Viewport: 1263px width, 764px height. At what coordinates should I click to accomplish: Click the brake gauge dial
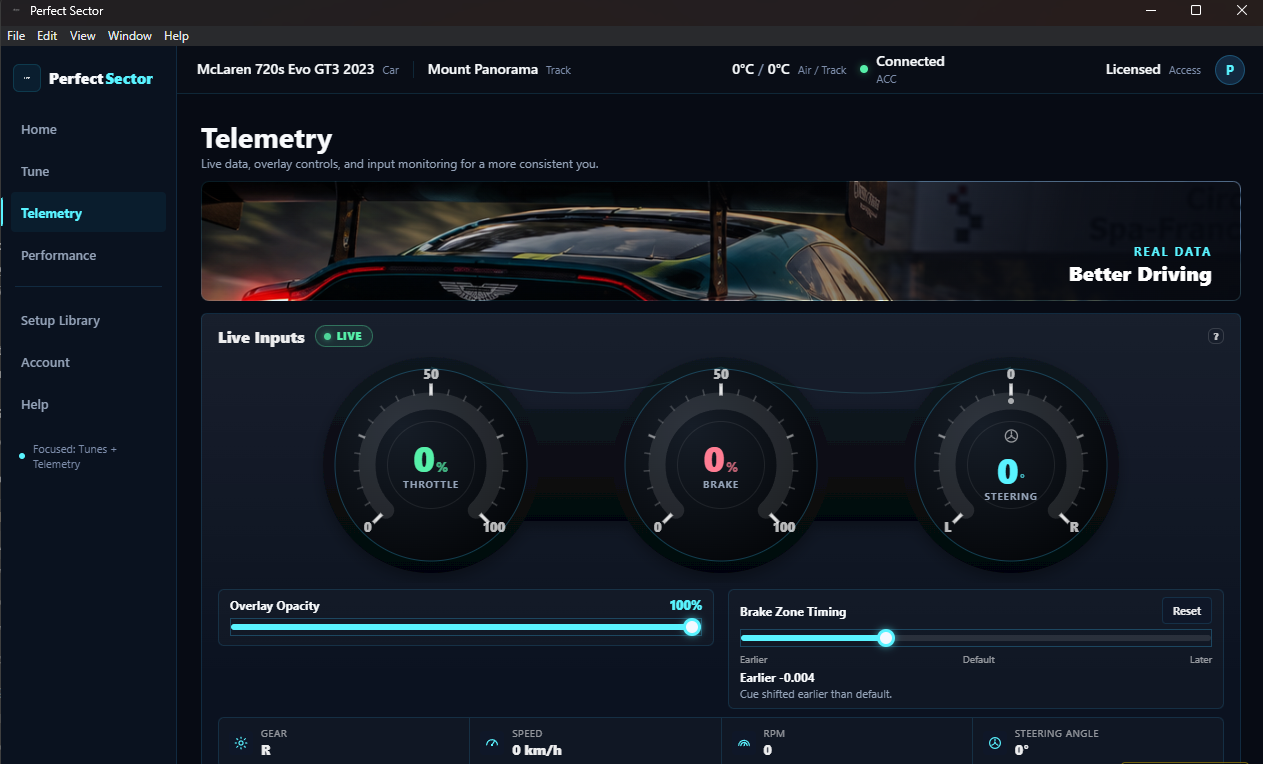[x=721, y=464]
